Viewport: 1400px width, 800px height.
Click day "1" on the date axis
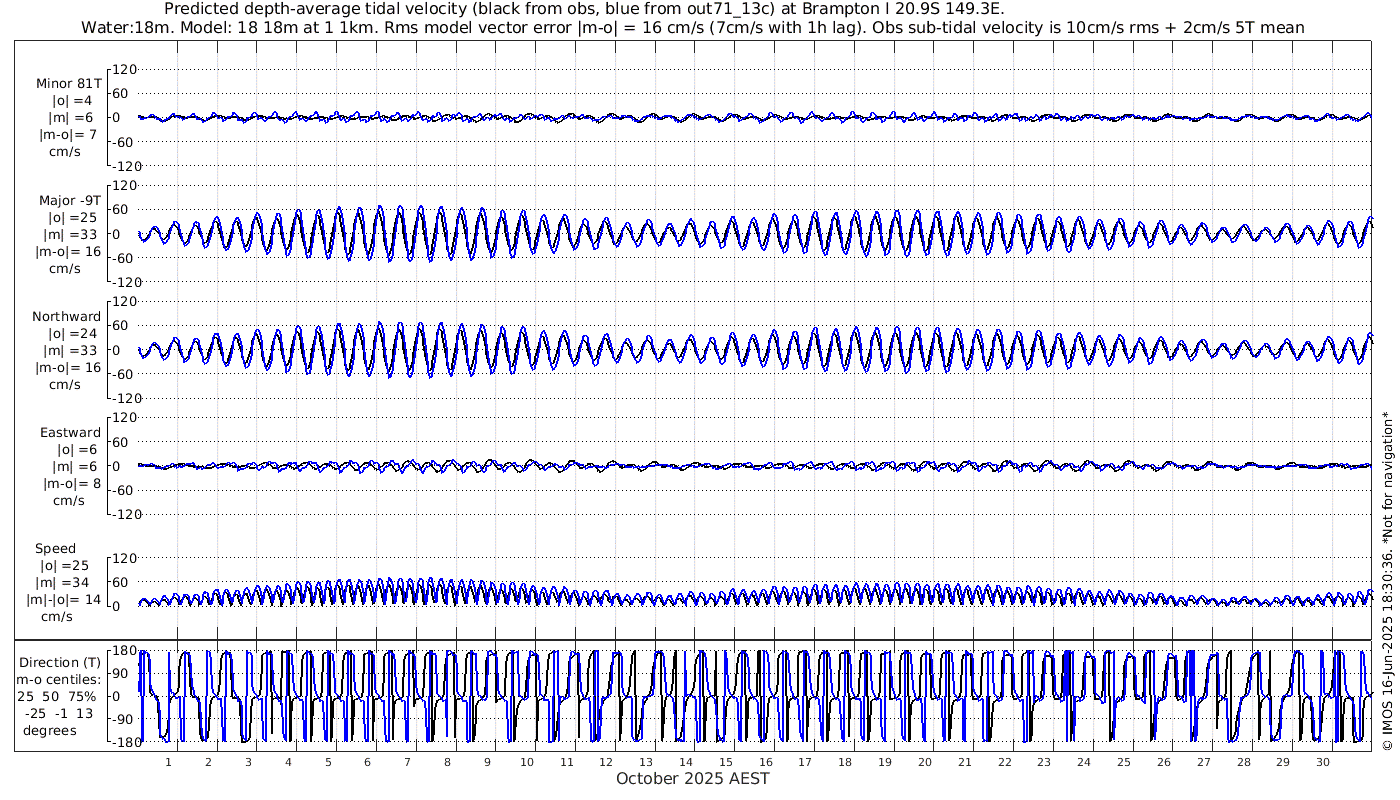(x=168, y=762)
